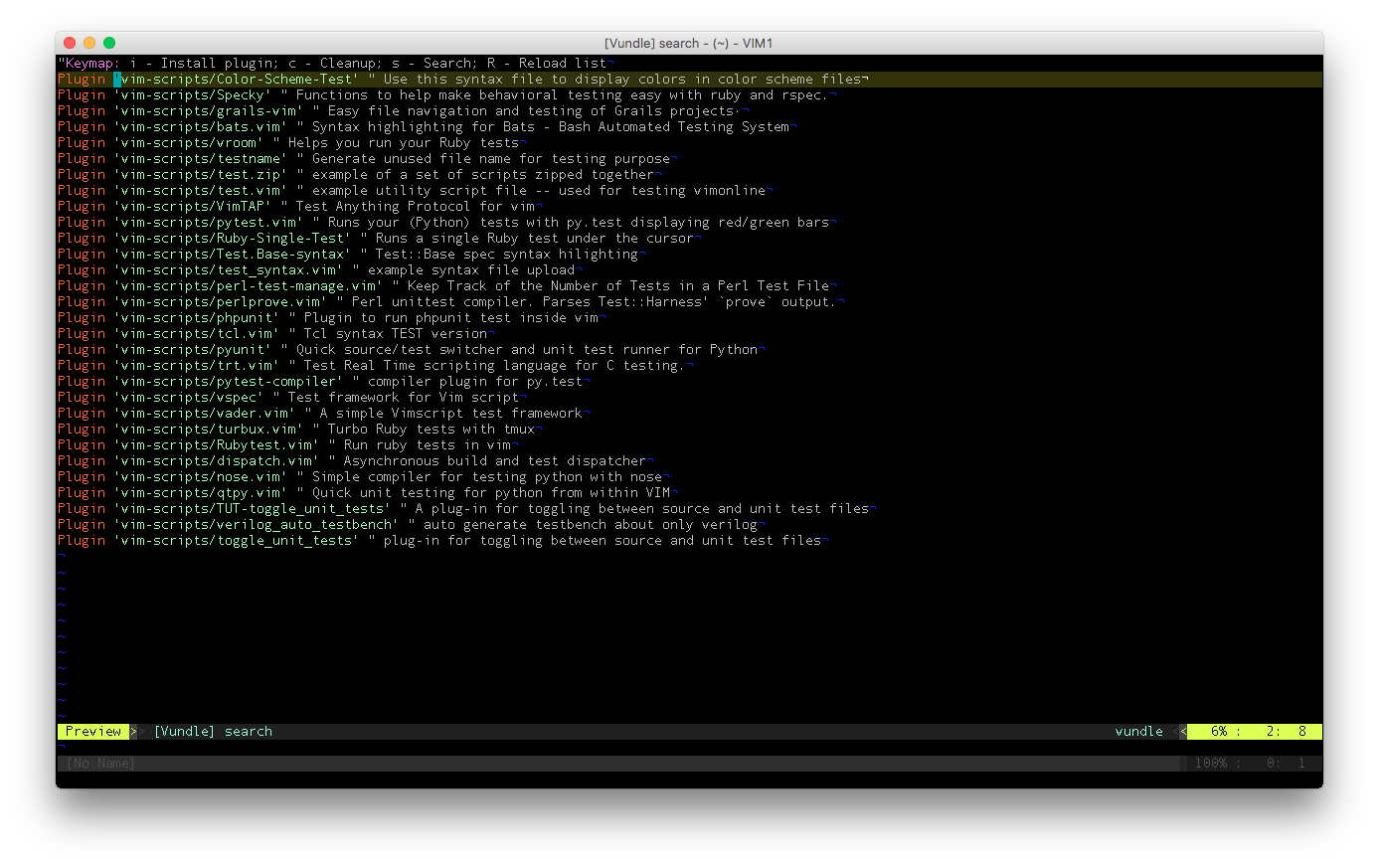Select the 'vim-scripts/bats.vim' plugin row
This screenshot has height=868, width=1379.
(x=428, y=127)
